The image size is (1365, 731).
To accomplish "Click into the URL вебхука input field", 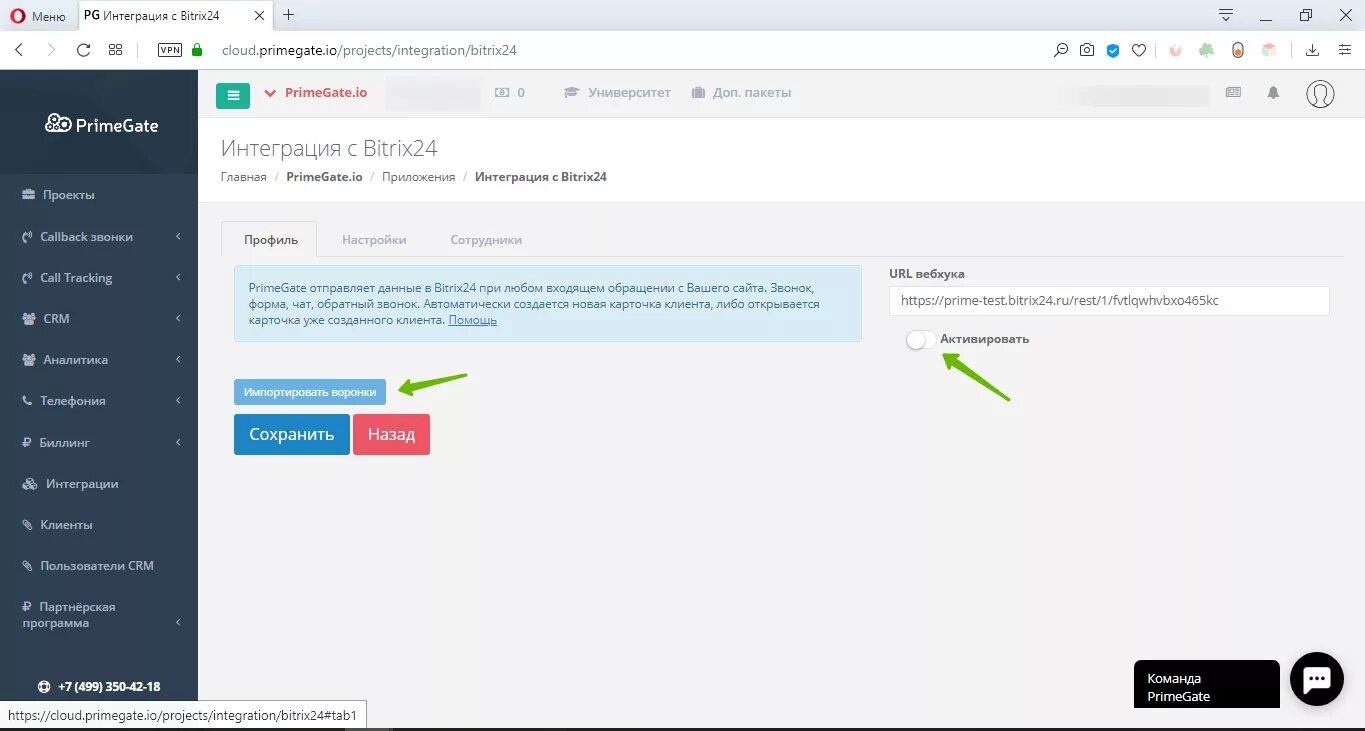I will coord(1109,301).
